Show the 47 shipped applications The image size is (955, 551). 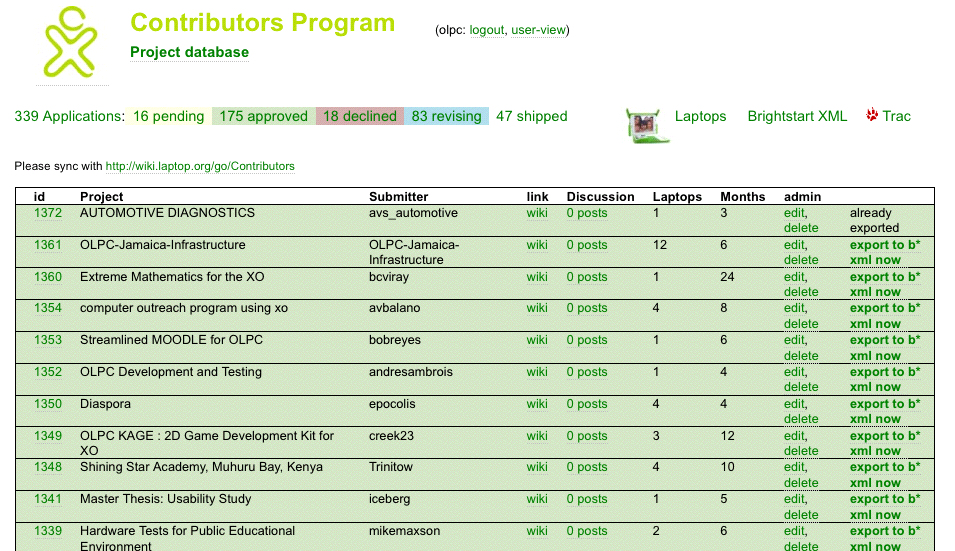(x=531, y=116)
